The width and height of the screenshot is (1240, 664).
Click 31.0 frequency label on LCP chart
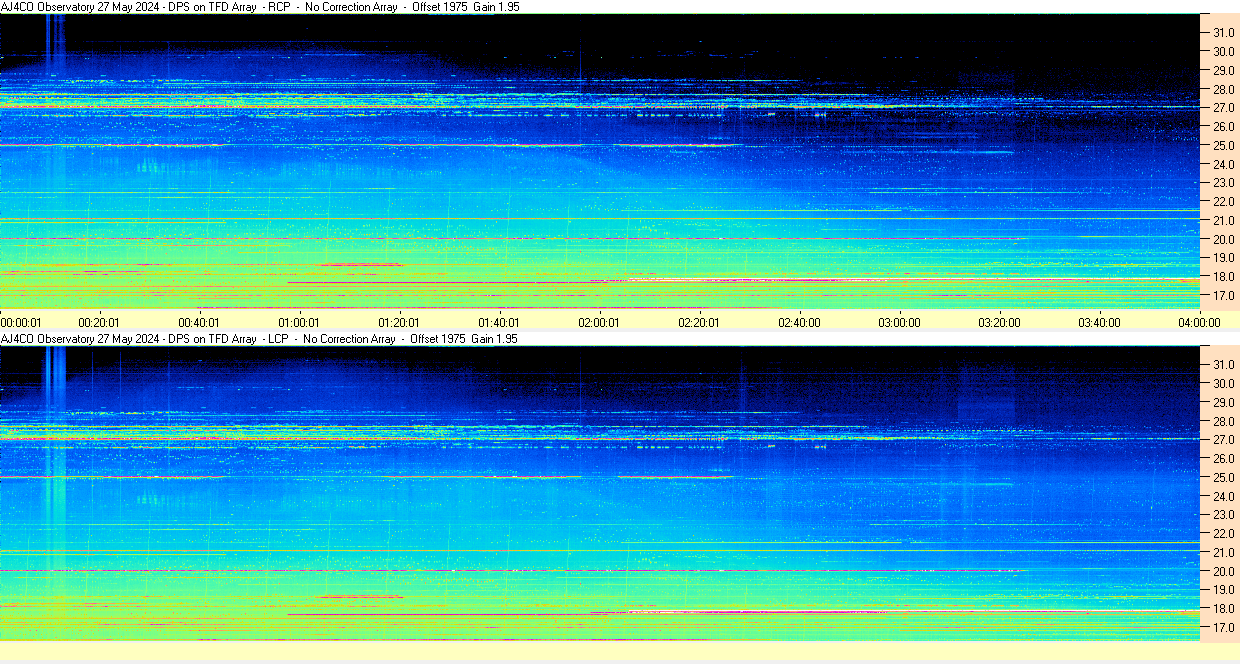point(1223,364)
